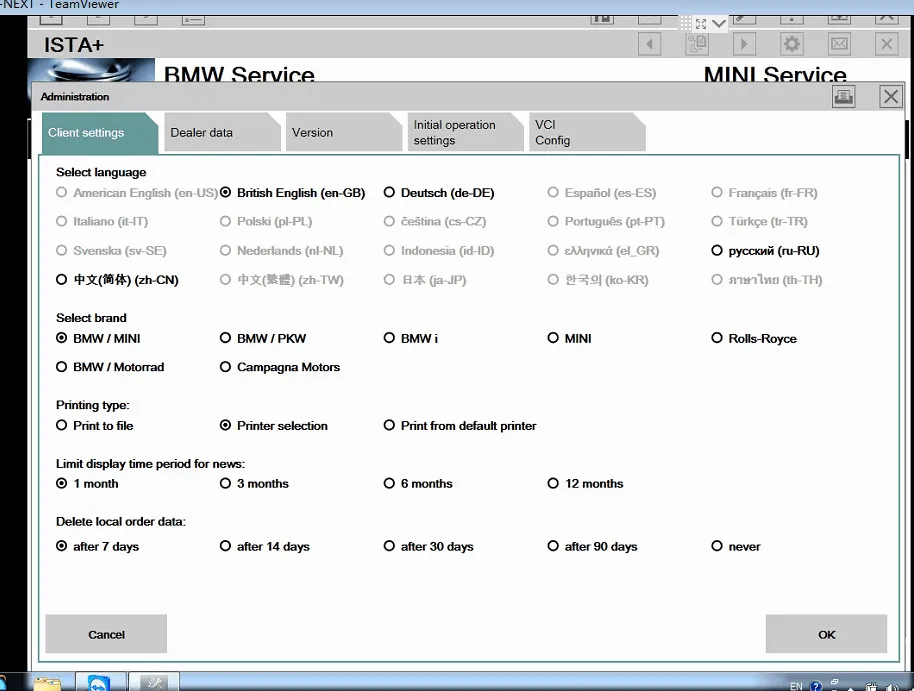
Task: Click the ISTA+ title text
Action: pyautogui.click(x=73, y=45)
